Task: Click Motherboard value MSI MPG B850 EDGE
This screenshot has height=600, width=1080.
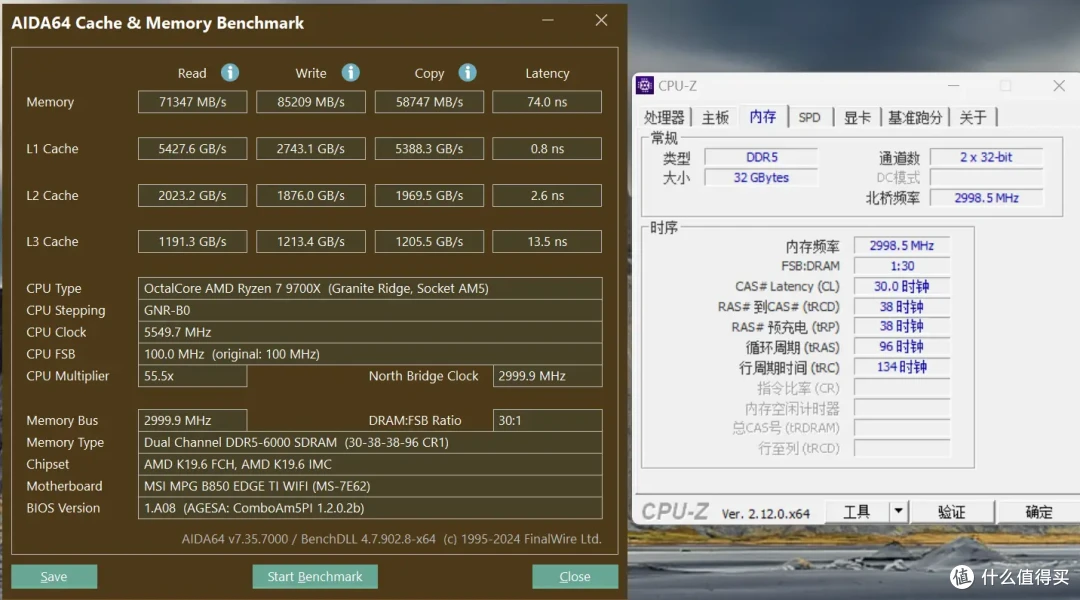Action: 370,486
